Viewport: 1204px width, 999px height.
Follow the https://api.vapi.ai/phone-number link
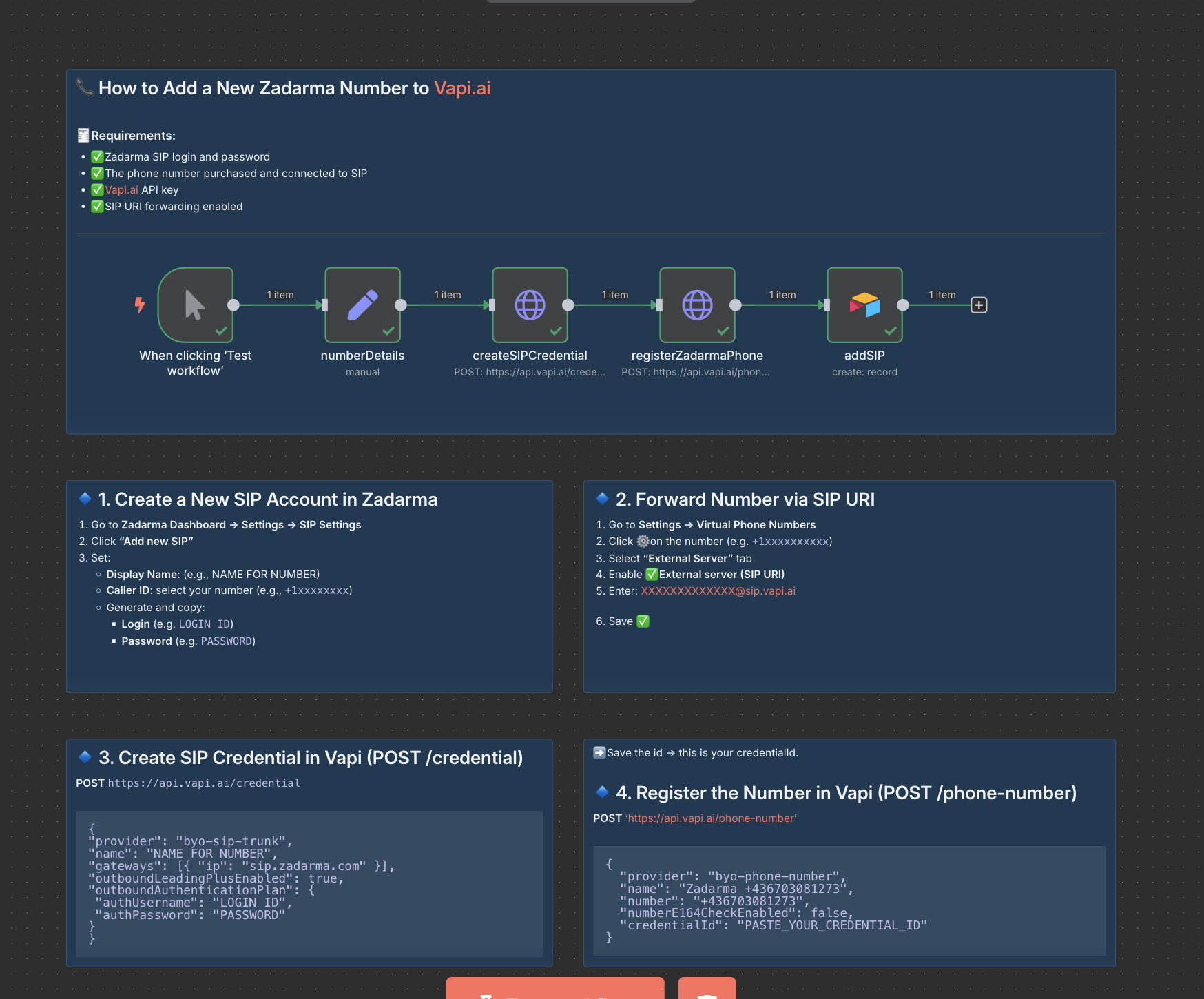tap(710, 818)
